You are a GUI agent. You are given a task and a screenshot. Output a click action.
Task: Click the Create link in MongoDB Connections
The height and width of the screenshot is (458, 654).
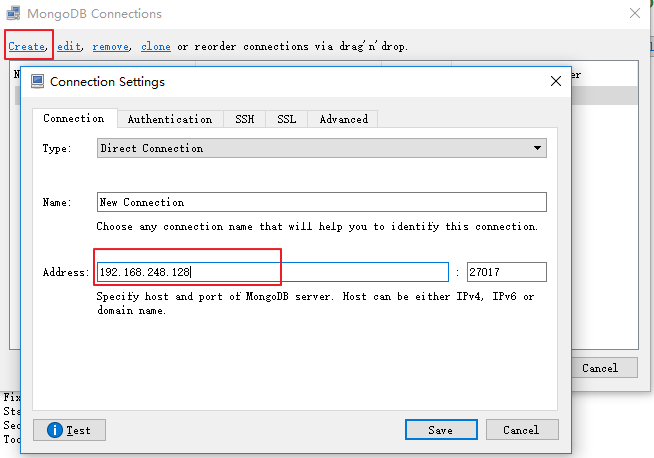[27, 46]
